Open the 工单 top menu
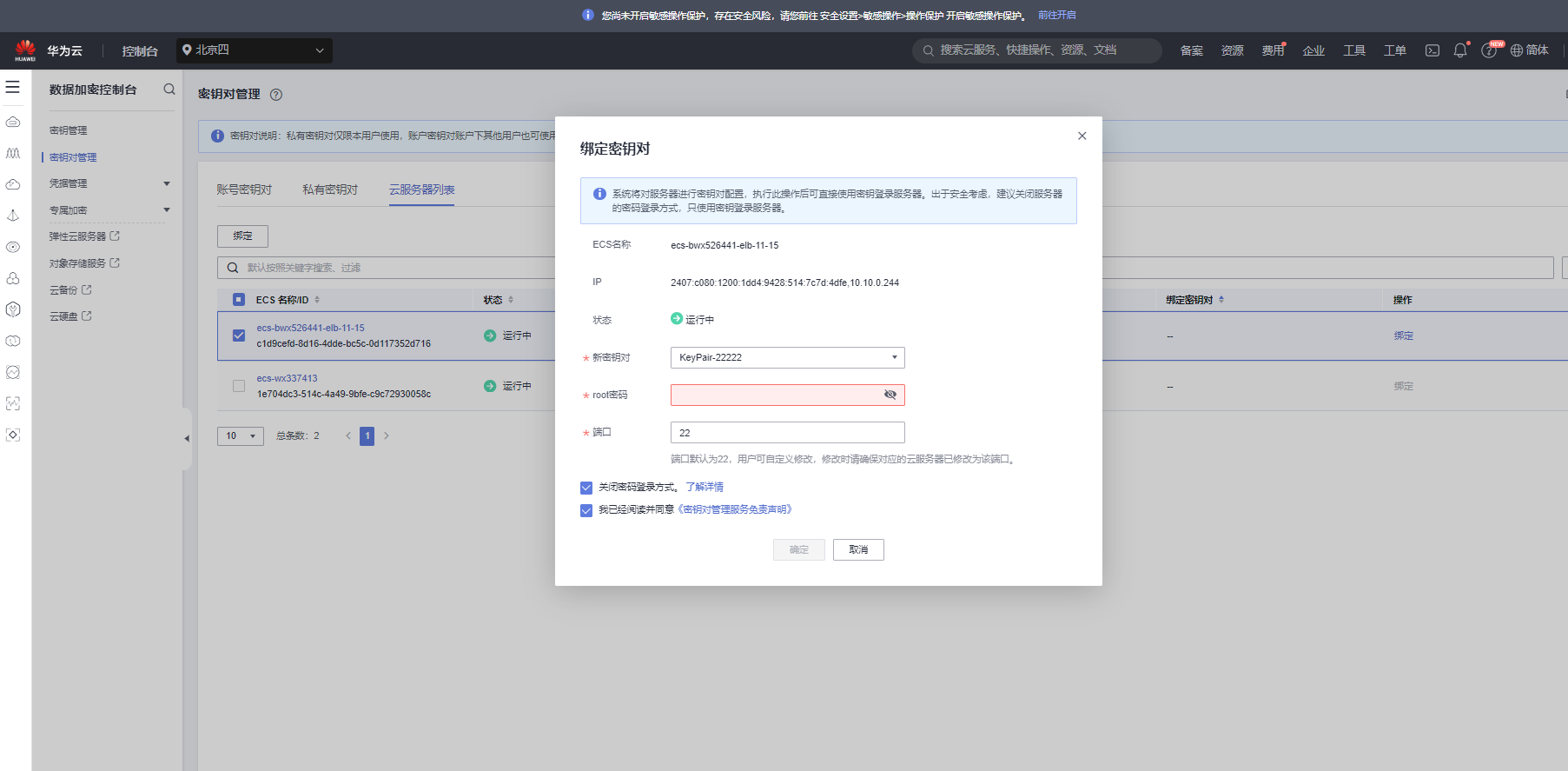The image size is (1568, 771). (x=1395, y=50)
